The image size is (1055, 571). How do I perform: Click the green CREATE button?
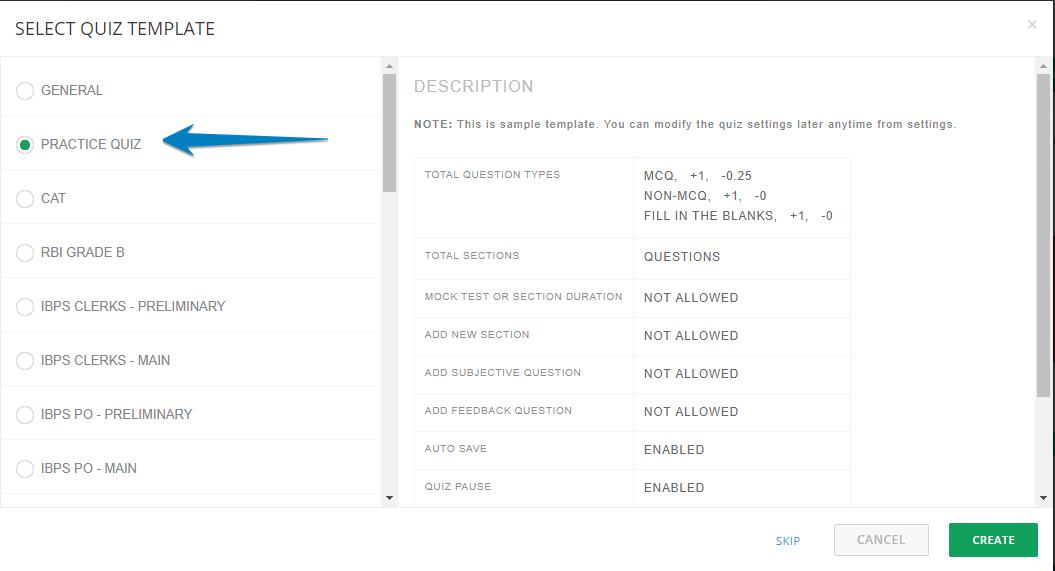pyautogui.click(x=993, y=540)
